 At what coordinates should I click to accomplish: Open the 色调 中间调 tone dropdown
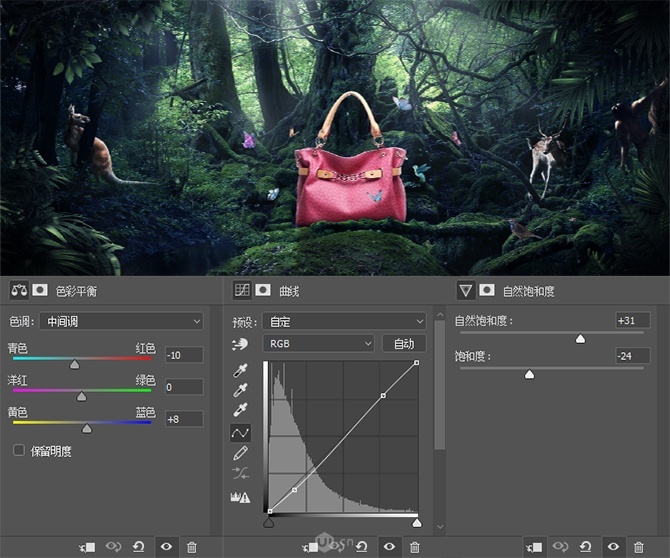[121, 321]
